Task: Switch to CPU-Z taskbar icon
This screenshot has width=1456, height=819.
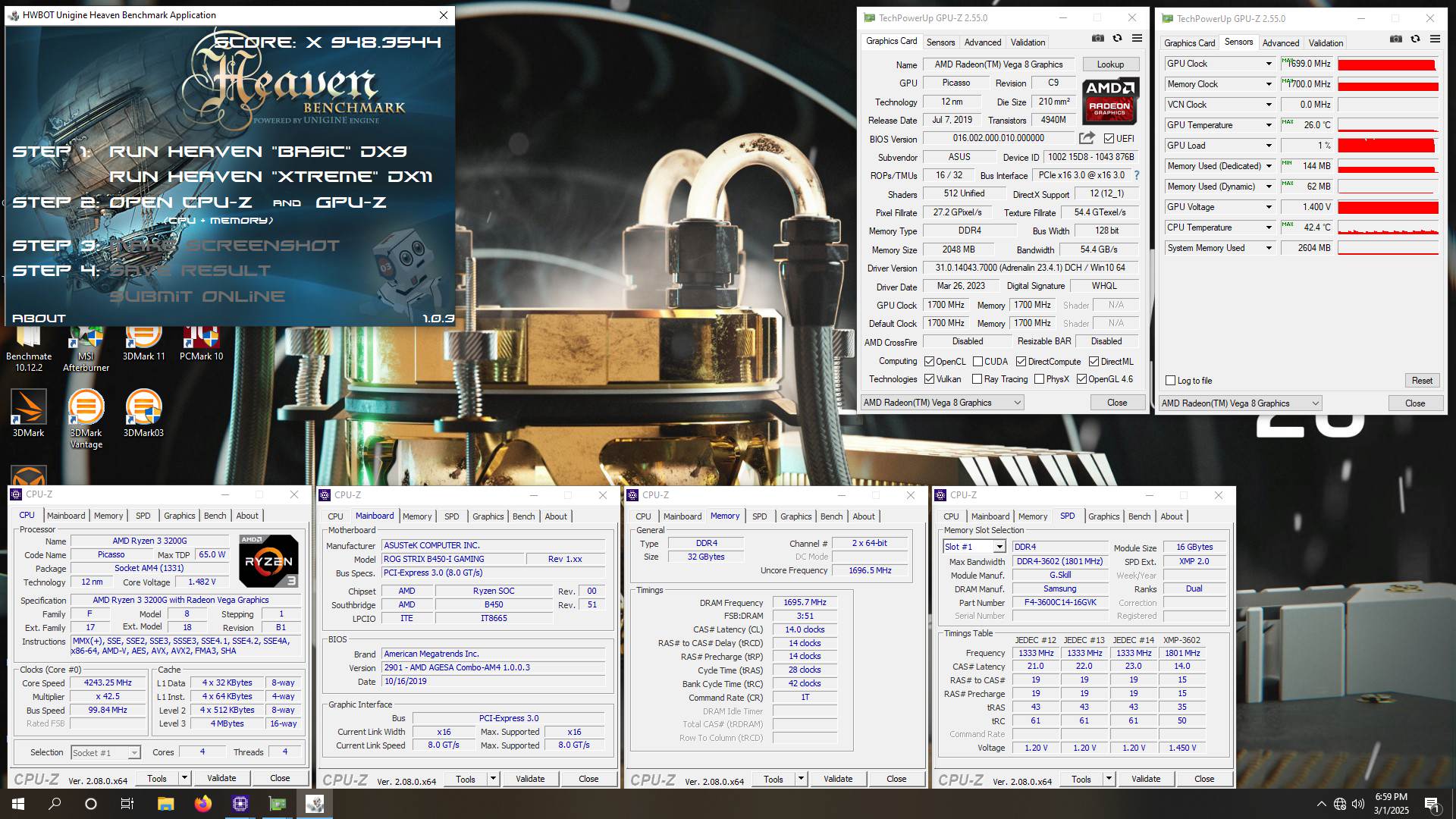Action: (x=240, y=804)
